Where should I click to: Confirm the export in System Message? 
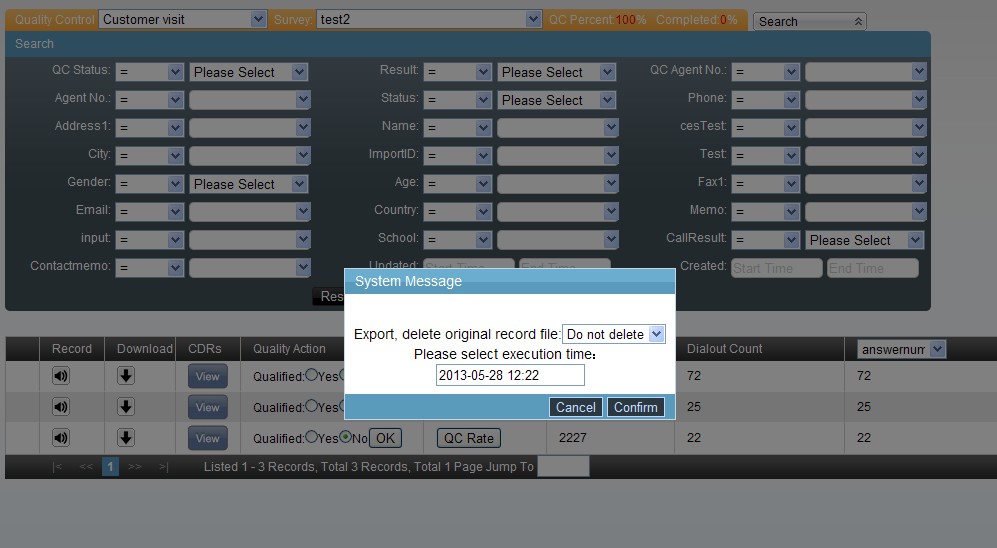635,407
